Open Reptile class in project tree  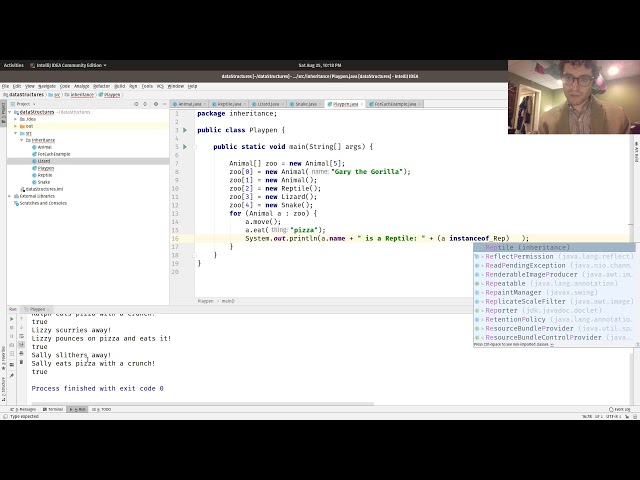pyautogui.click(x=45, y=175)
